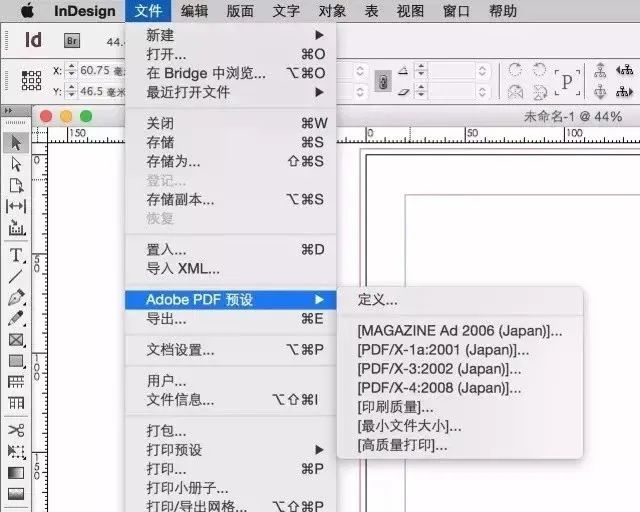This screenshot has height=512, width=640.
Task: Click the select next object icon
Action: point(625,91)
